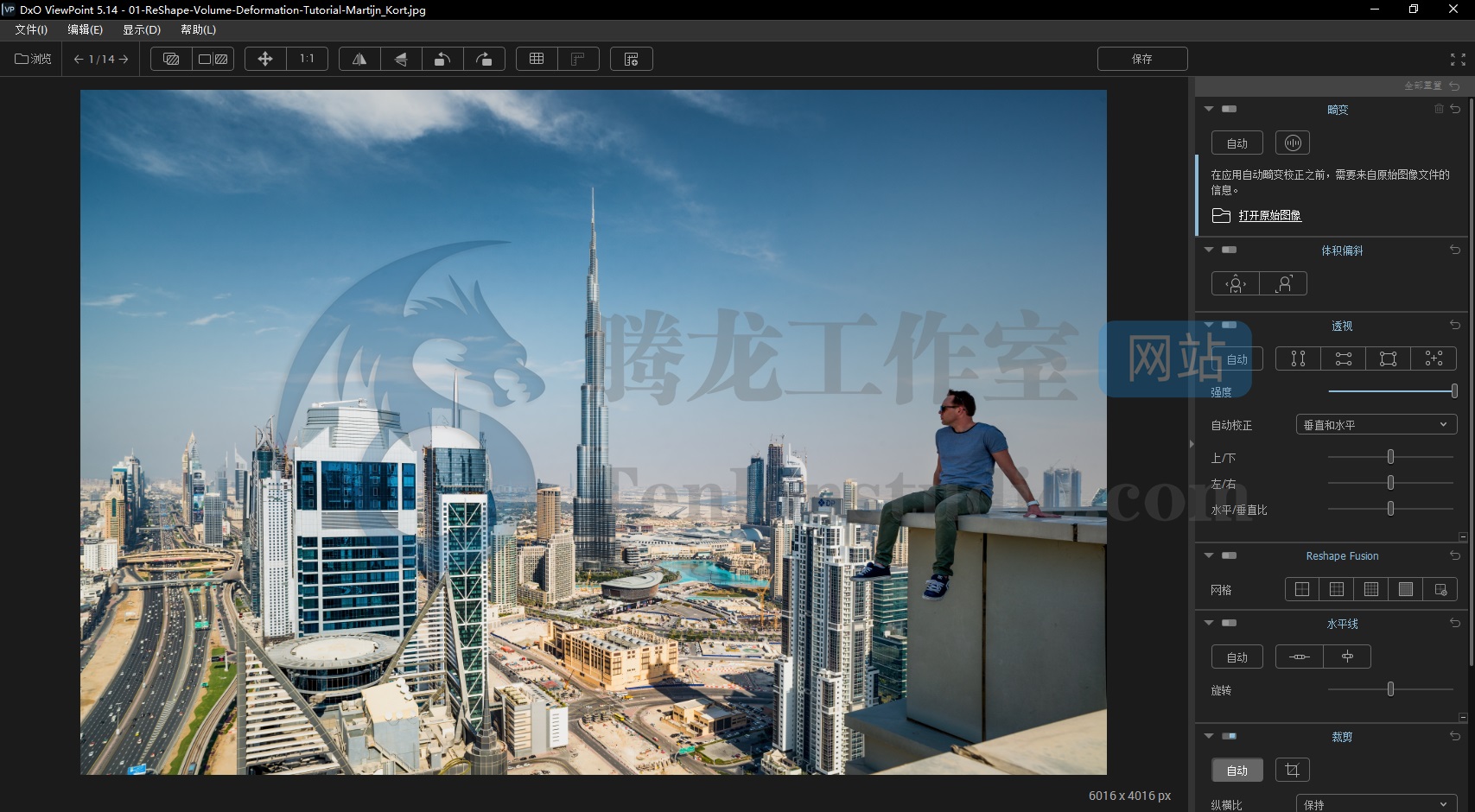This screenshot has height=812, width=1475.
Task: Enter full screen mode
Action: click(1458, 59)
